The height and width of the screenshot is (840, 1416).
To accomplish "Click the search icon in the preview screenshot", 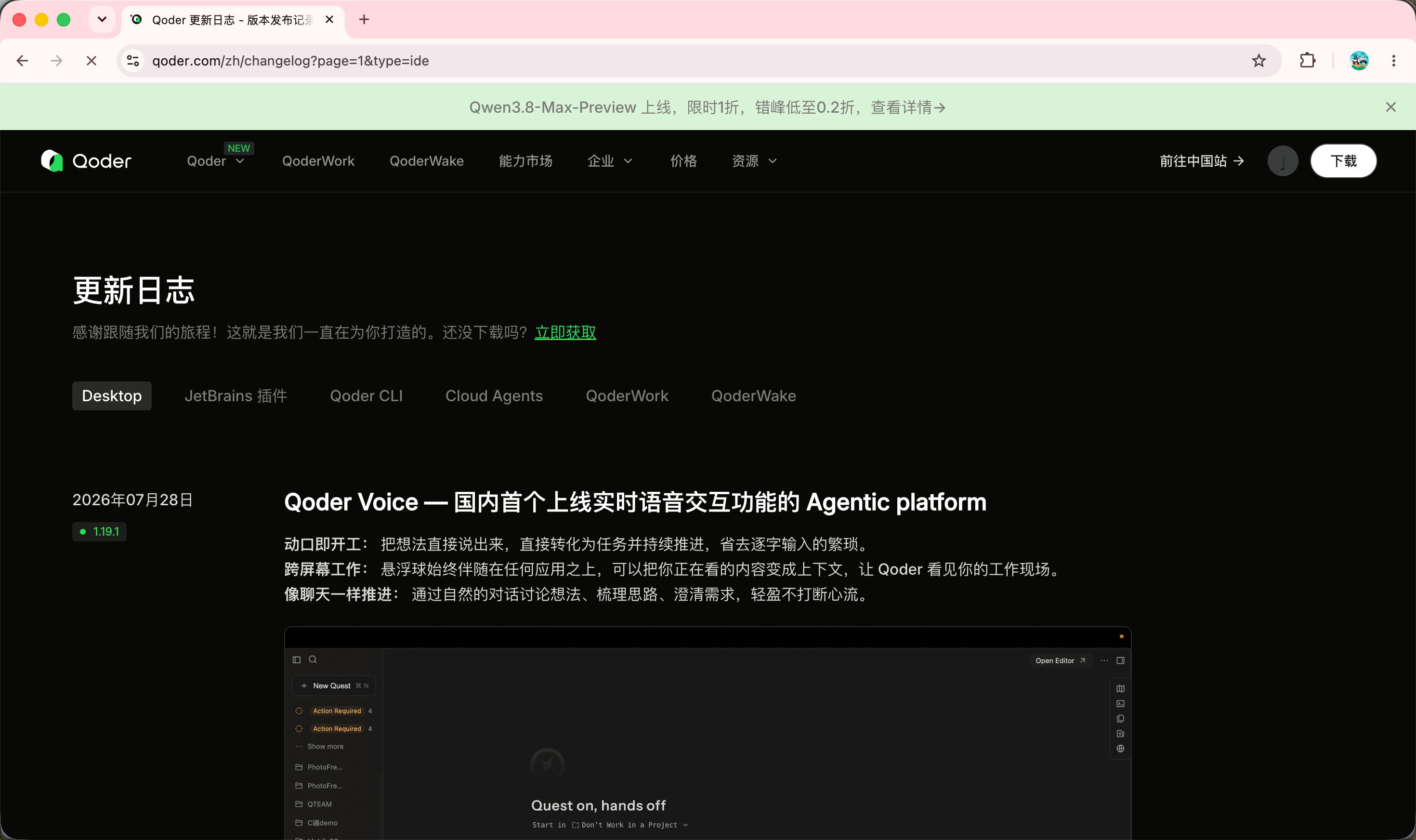I will tap(313, 659).
